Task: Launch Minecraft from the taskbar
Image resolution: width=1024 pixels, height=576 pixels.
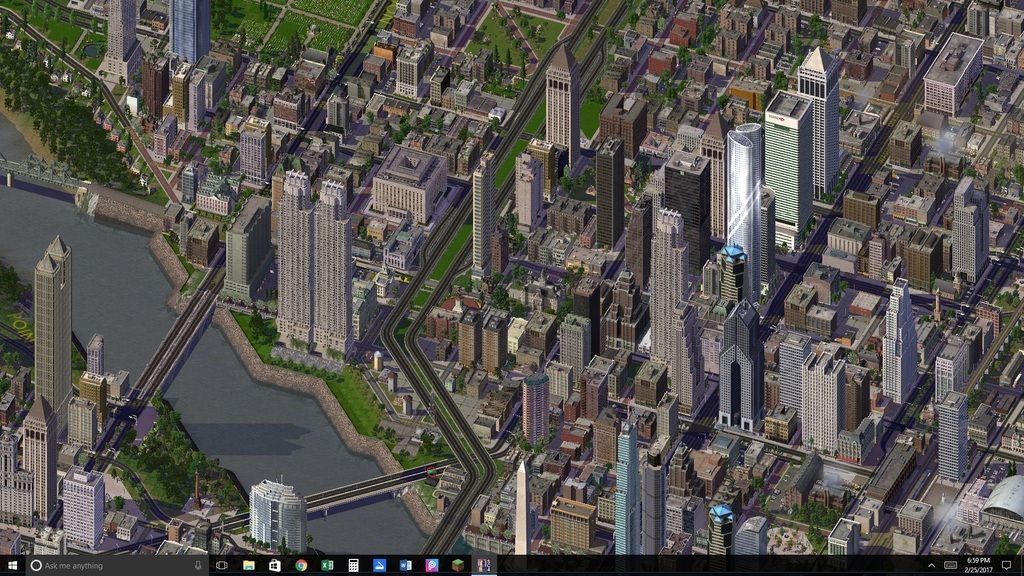Action: coord(458,566)
